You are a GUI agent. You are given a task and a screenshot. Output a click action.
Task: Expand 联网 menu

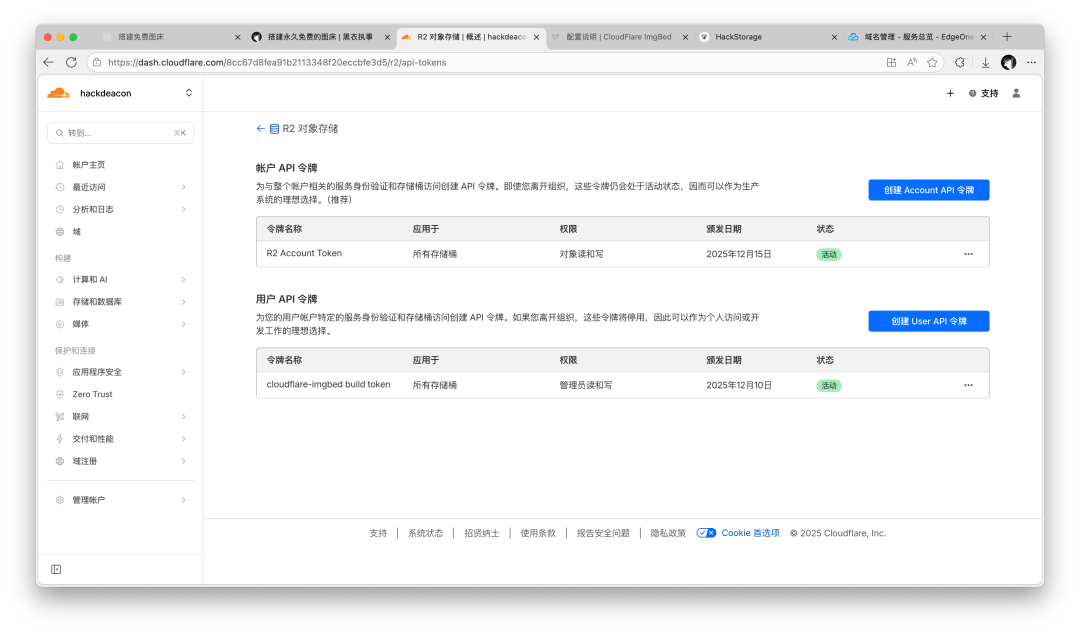pyautogui.click(x=121, y=416)
